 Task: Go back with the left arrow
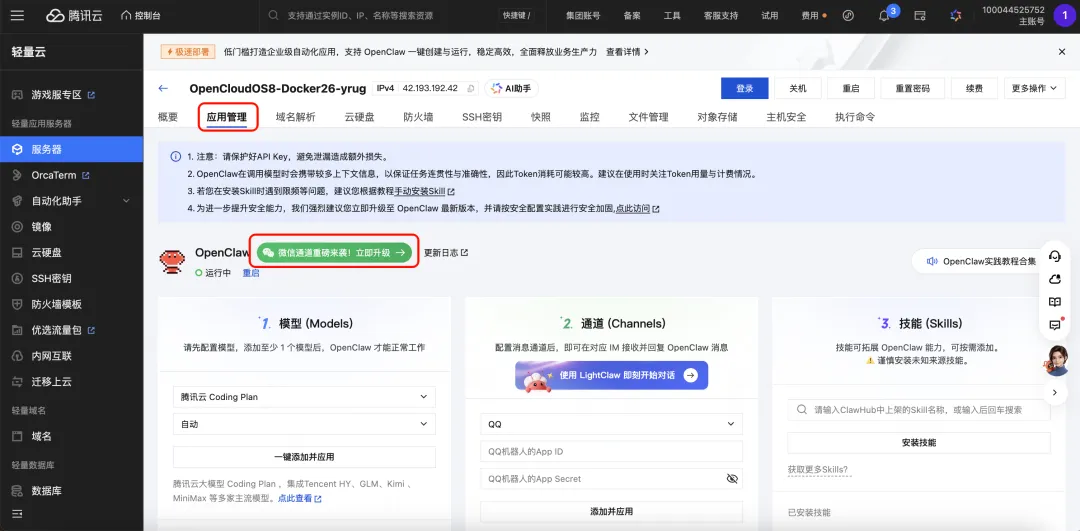[x=163, y=88]
